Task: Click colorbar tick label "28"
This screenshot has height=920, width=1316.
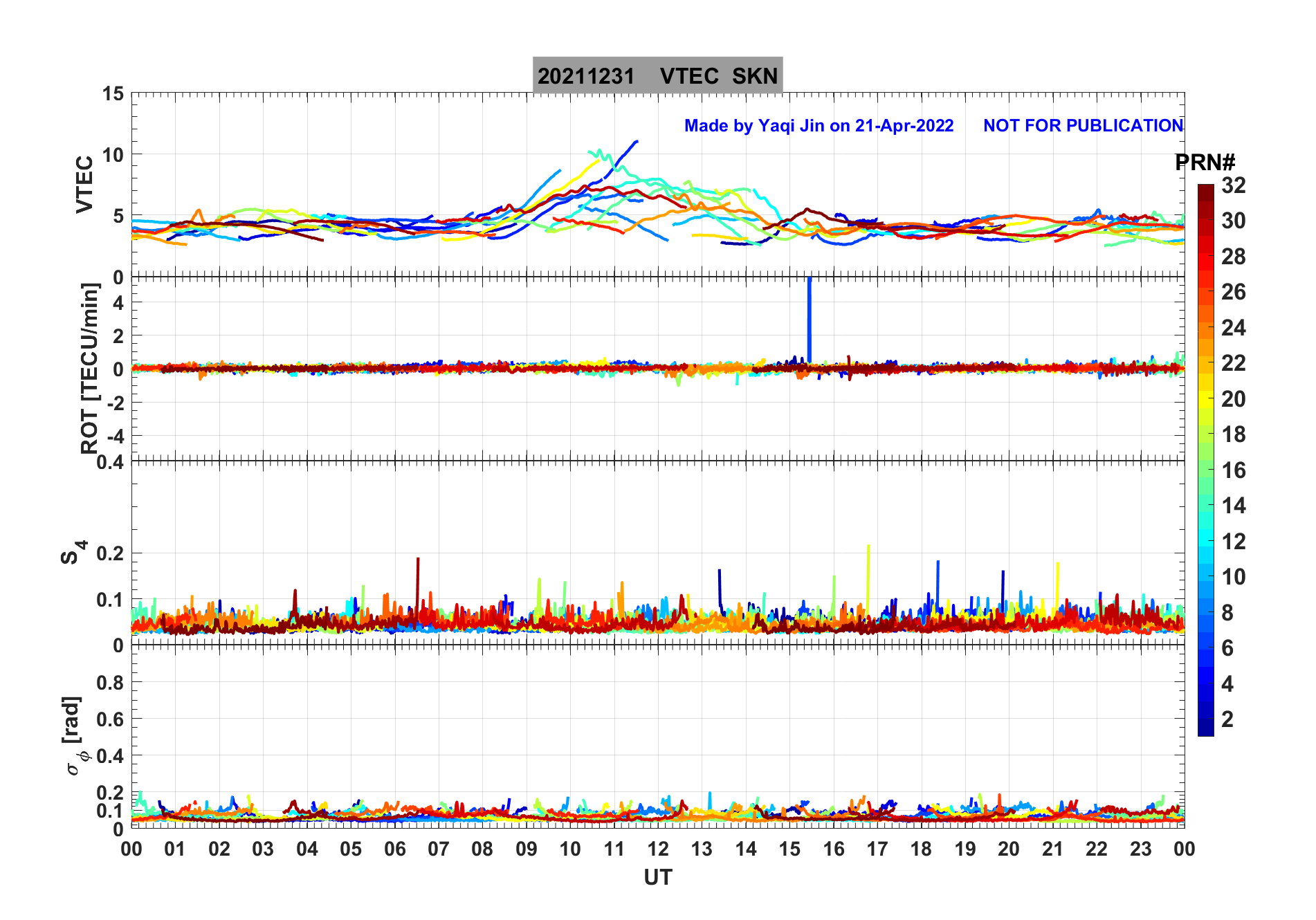Action: 1233,257
